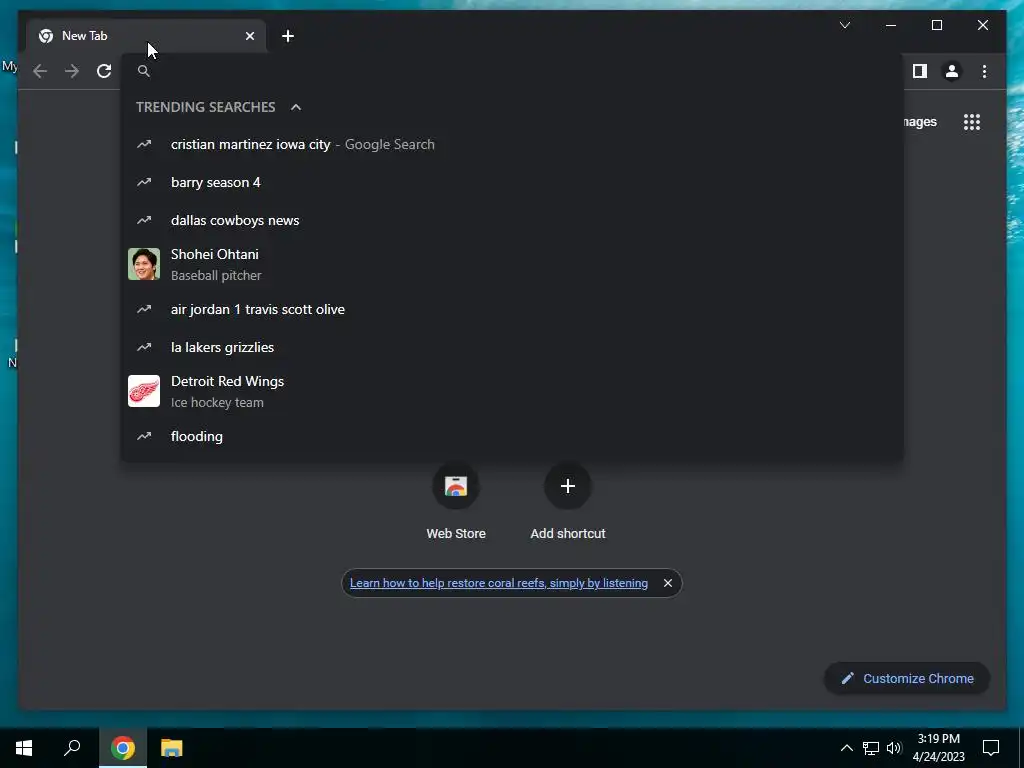The width and height of the screenshot is (1024, 768).
Task: Click trend arrow beside flooding
Action: tap(144, 436)
